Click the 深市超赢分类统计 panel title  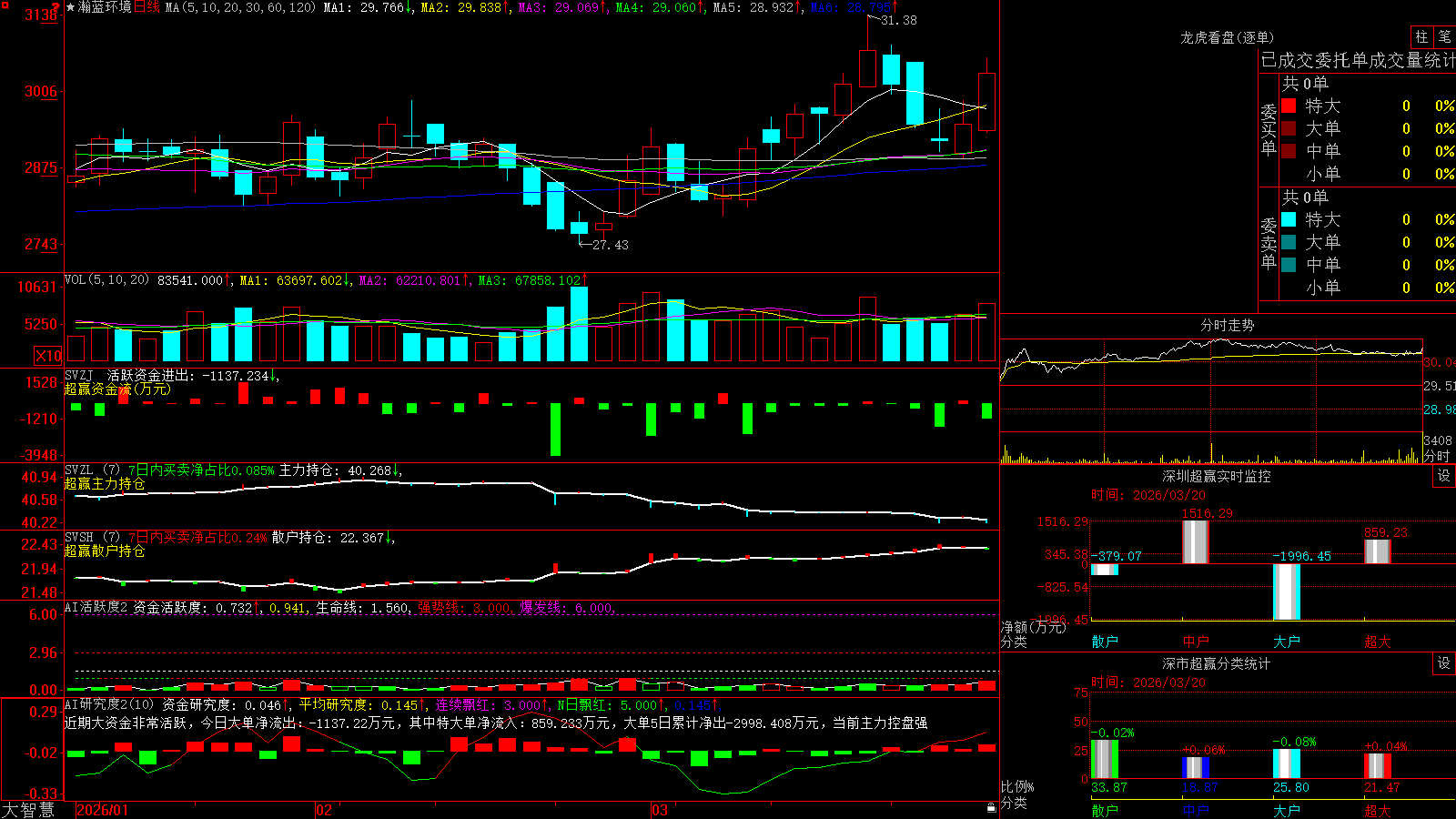pos(1216,663)
